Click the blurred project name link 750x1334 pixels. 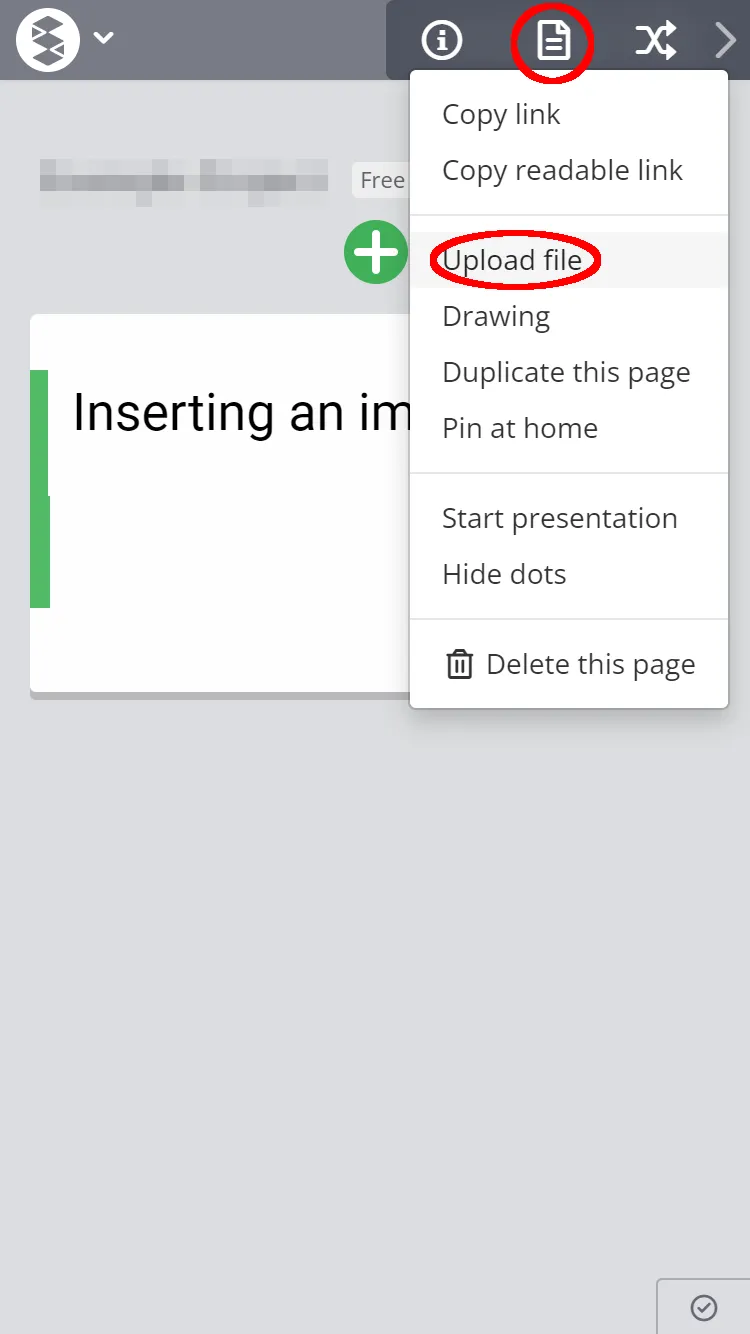coord(184,180)
